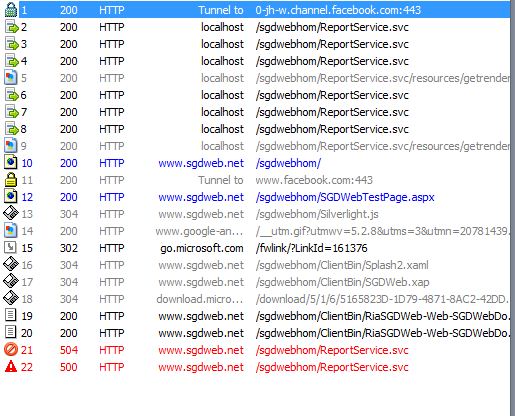Click the localhost host in session 3
515x416 pixels.
[222, 44]
